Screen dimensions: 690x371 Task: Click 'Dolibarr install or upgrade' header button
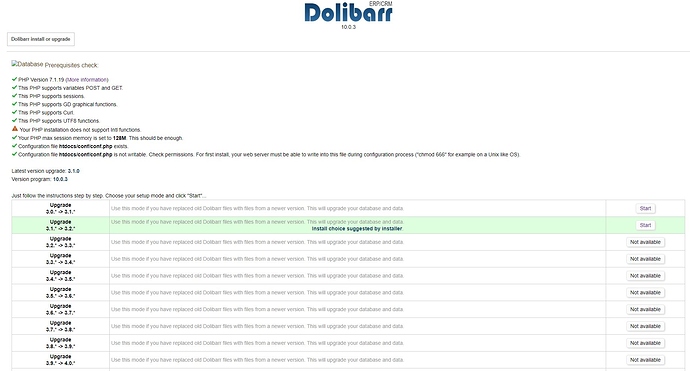click(x=40, y=39)
